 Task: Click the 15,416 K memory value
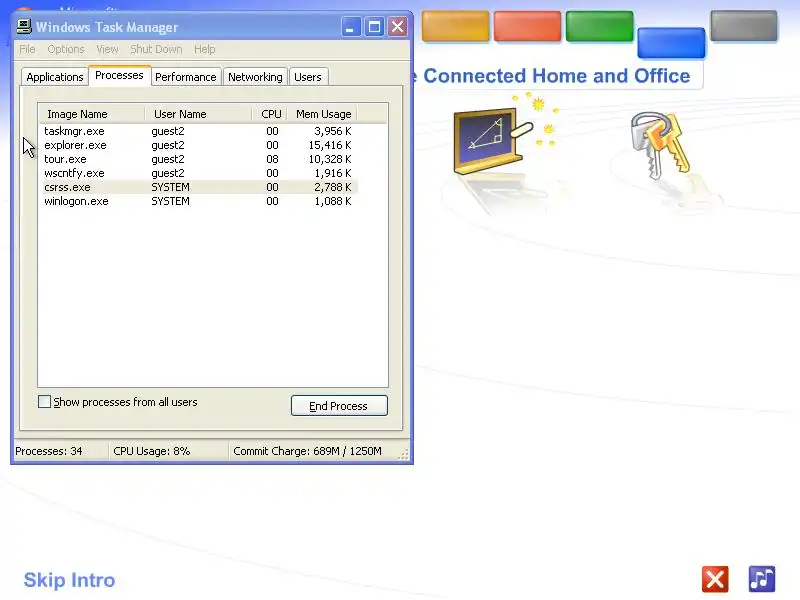(x=330, y=145)
